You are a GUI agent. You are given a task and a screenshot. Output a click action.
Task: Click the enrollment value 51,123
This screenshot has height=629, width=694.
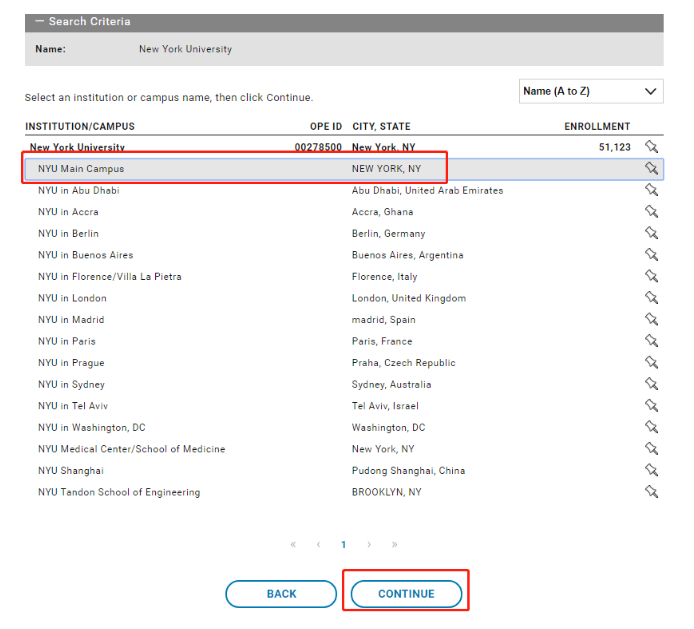(614, 147)
